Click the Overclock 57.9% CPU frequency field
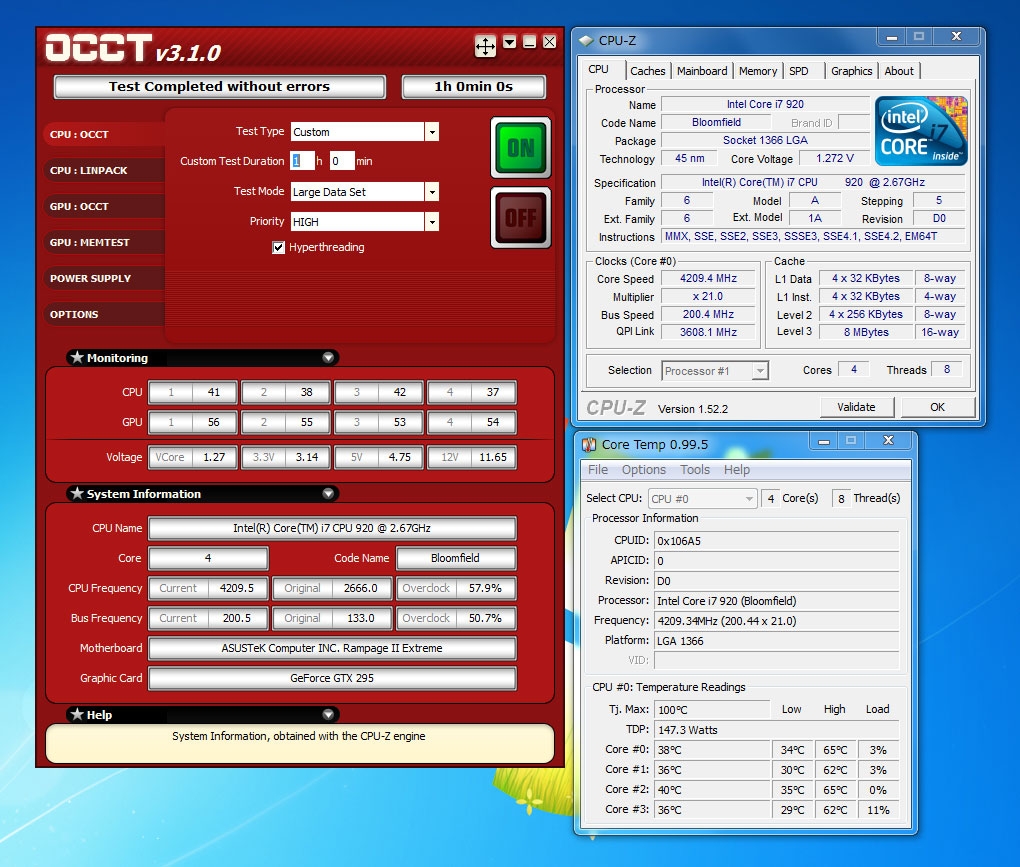This screenshot has height=867, width=1020. pos(457,588)
